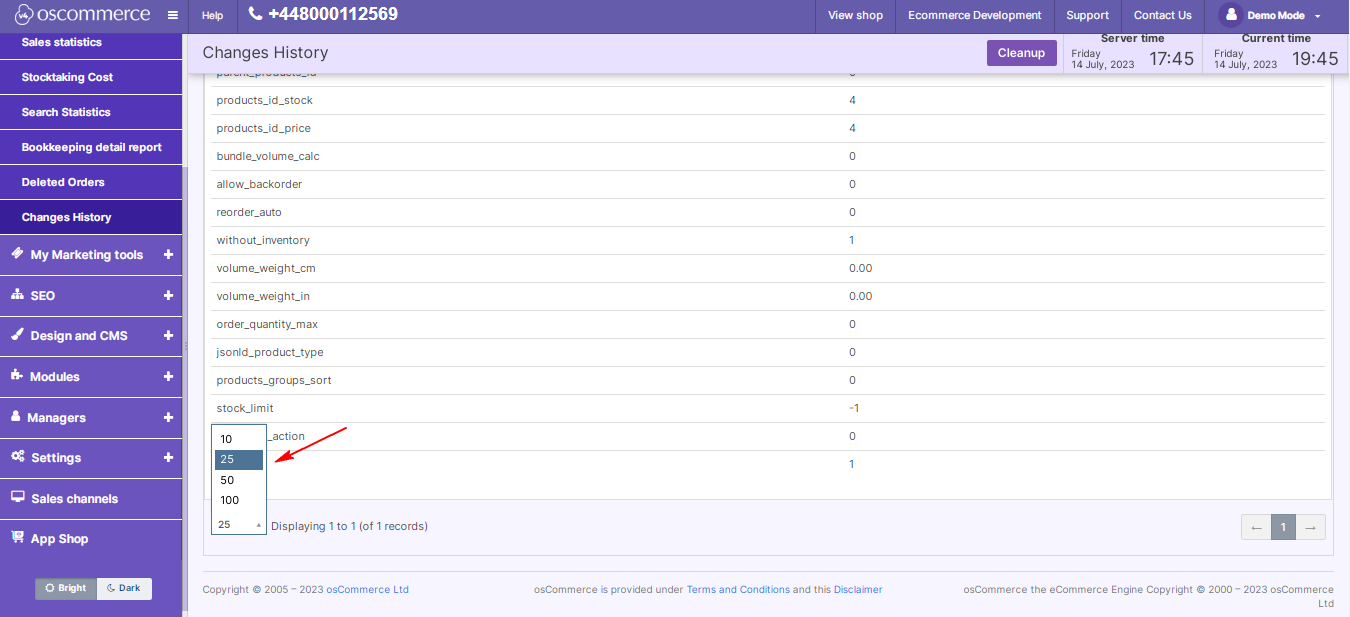Click the Changes History page title

[x=265, y=52]
